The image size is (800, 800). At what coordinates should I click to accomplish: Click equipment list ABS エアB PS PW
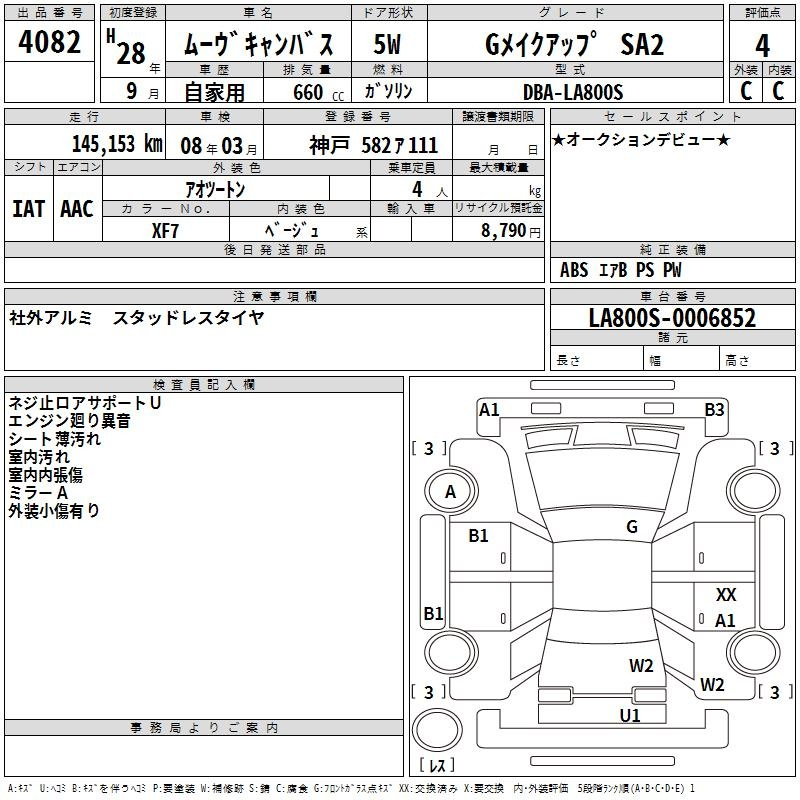(620, 270)
